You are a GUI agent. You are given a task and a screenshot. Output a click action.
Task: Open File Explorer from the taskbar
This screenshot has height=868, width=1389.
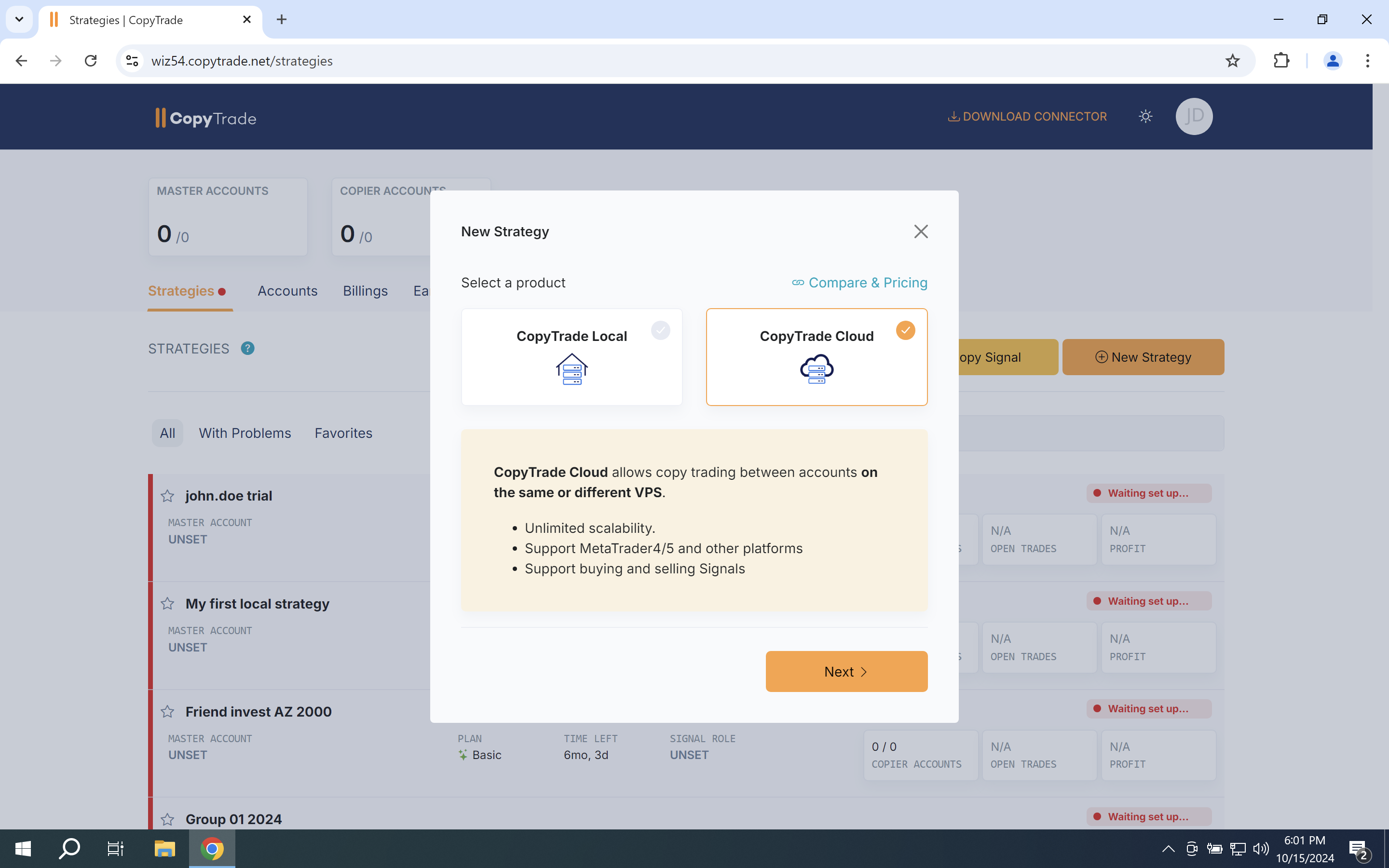[x=164, y=849]
